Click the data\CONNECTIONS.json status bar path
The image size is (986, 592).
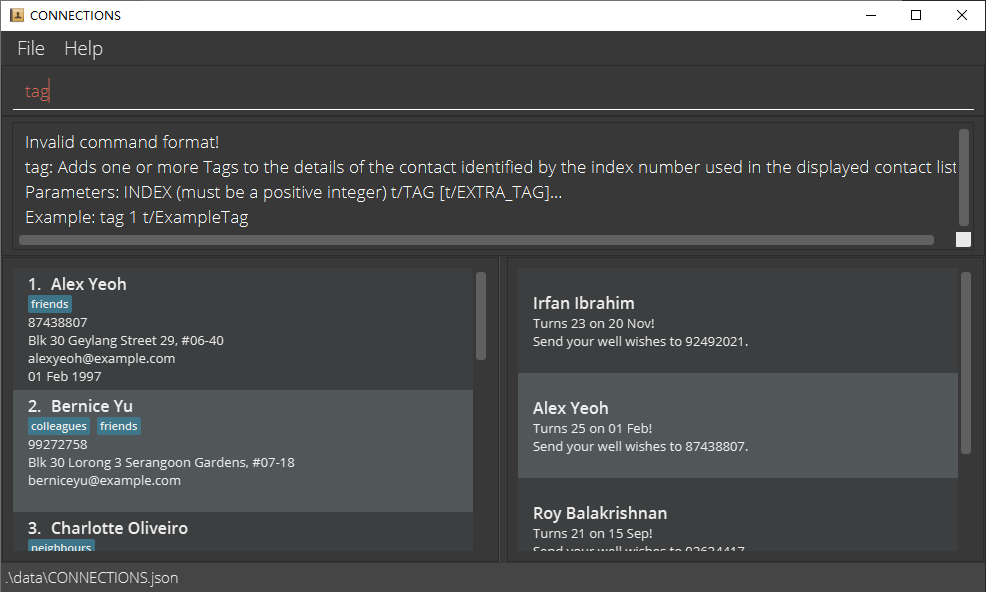(x=92, y=578)
